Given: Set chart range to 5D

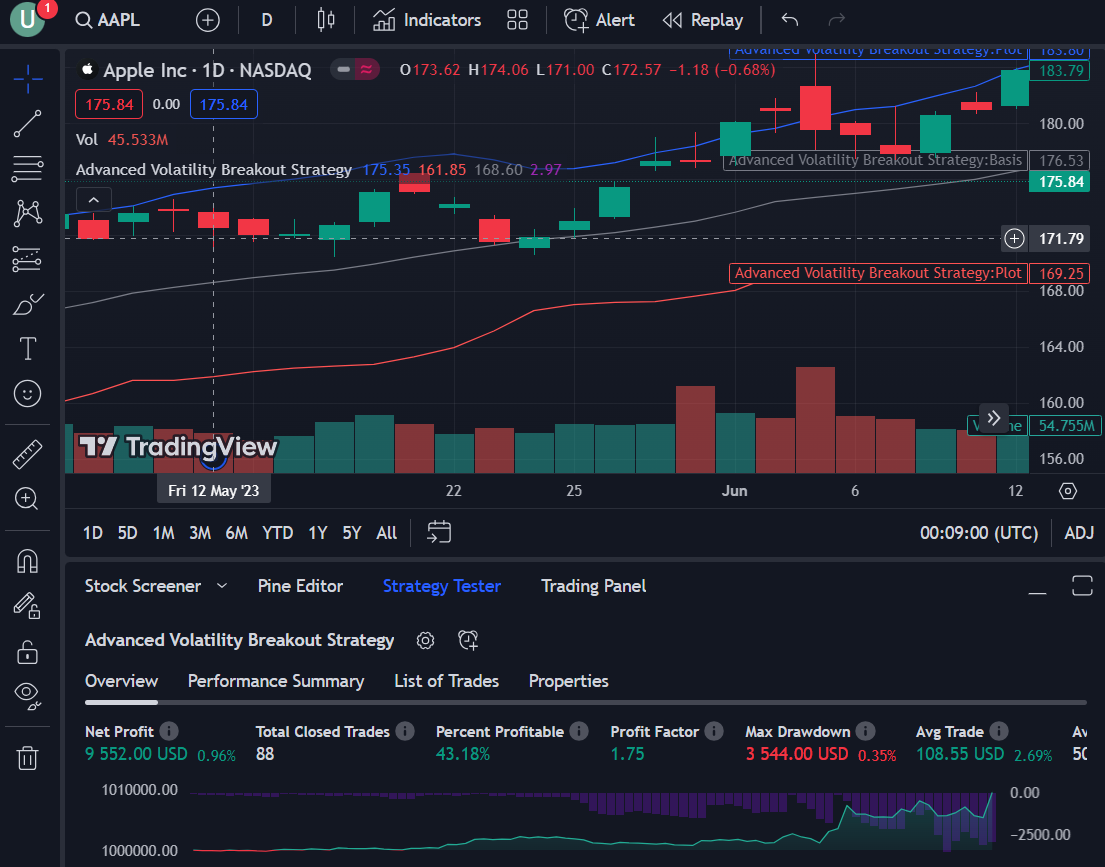Looking at the screenshot, I should click(x=128, y=533).
